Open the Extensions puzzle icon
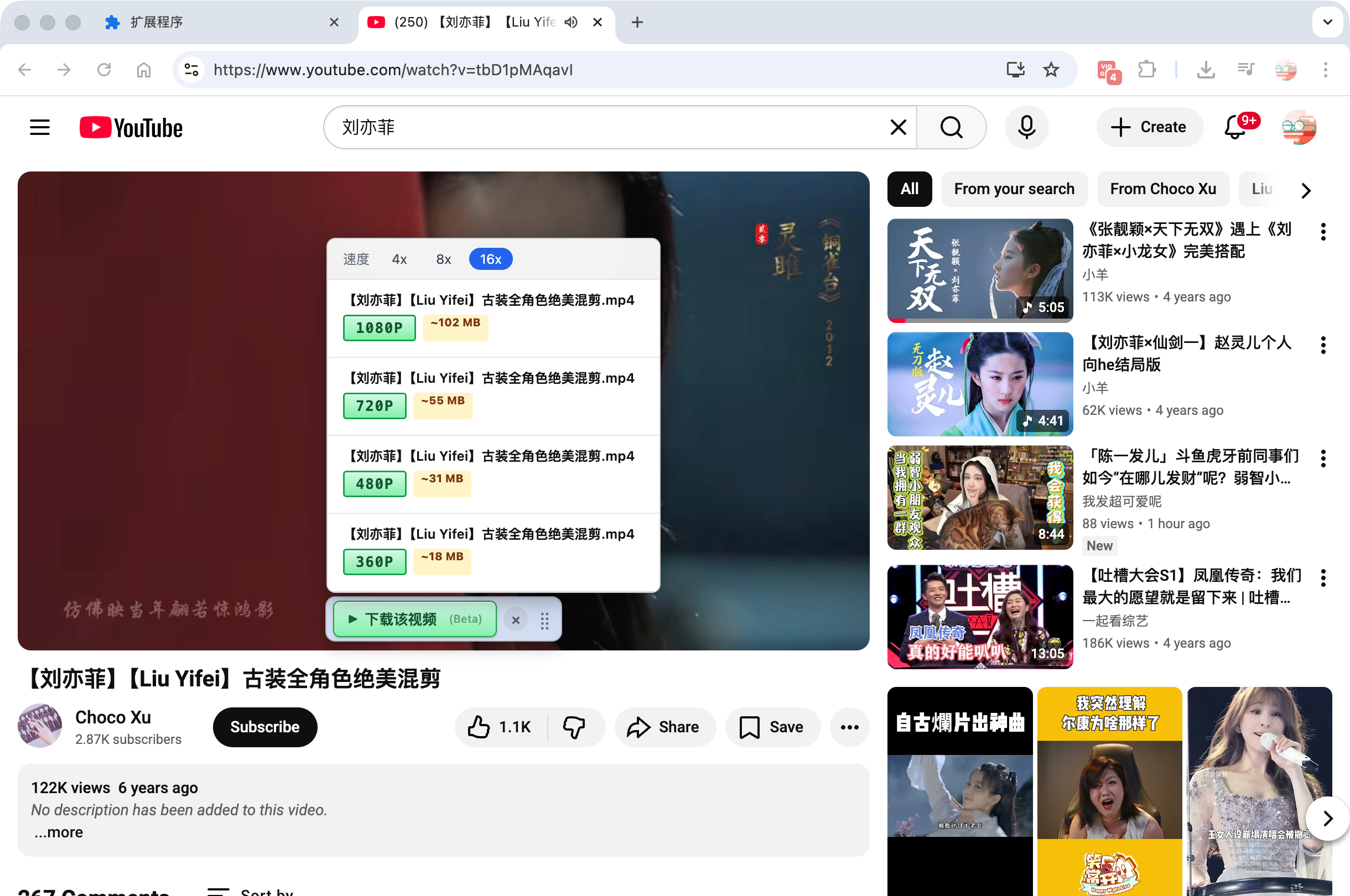Screen dimensions: 1350x896 [x=1147, y=70]
